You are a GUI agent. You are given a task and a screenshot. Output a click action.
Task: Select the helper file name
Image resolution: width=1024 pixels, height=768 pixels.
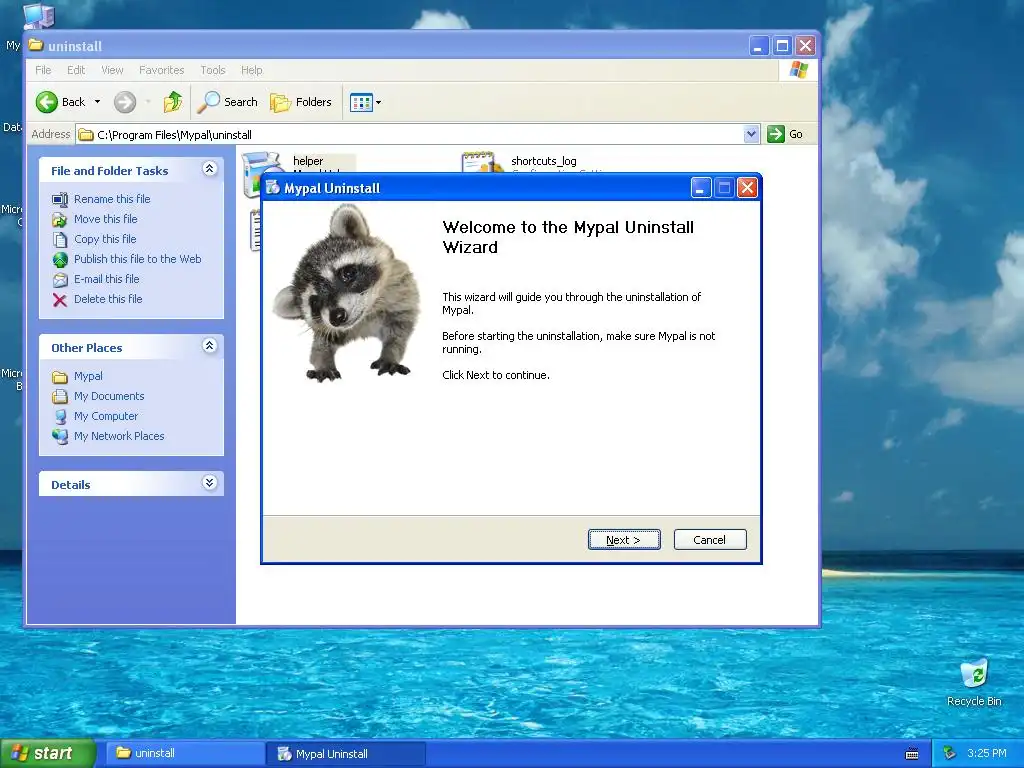[308, 161]
